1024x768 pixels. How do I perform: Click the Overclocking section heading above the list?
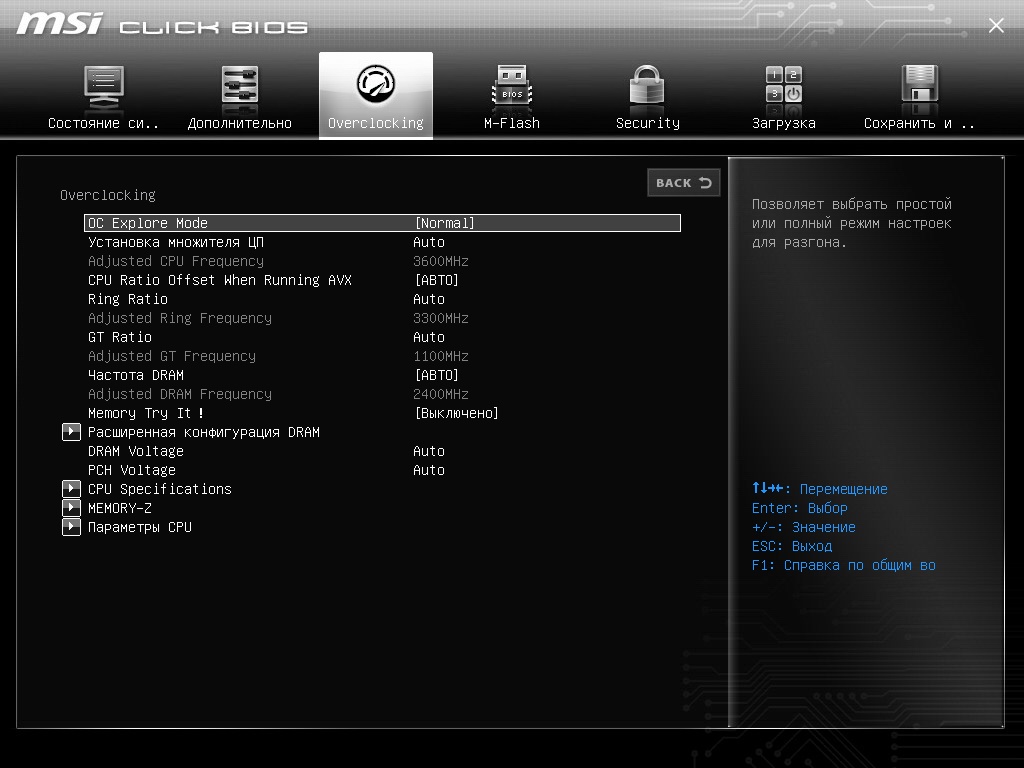pyautogui.click(x=108, y=195)
